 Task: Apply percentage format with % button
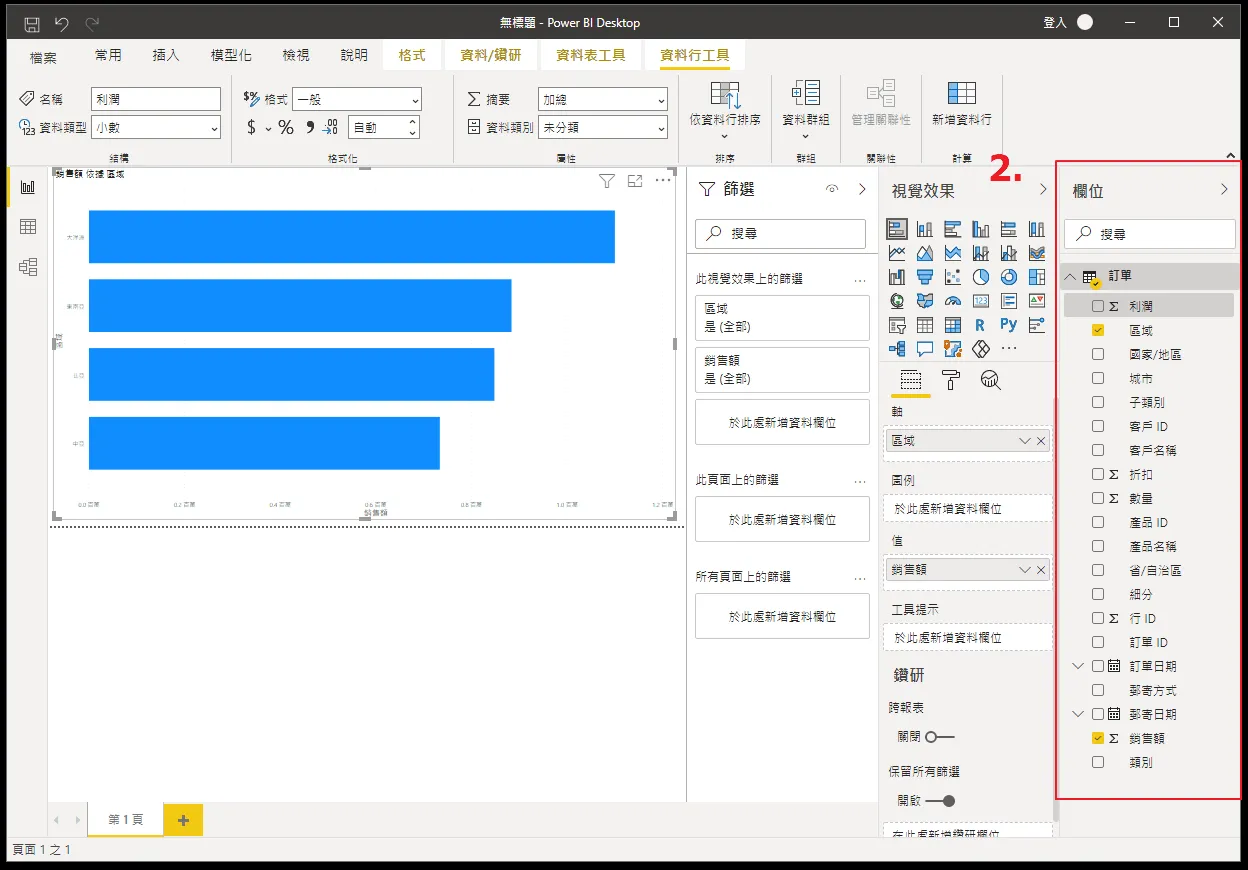286,127
